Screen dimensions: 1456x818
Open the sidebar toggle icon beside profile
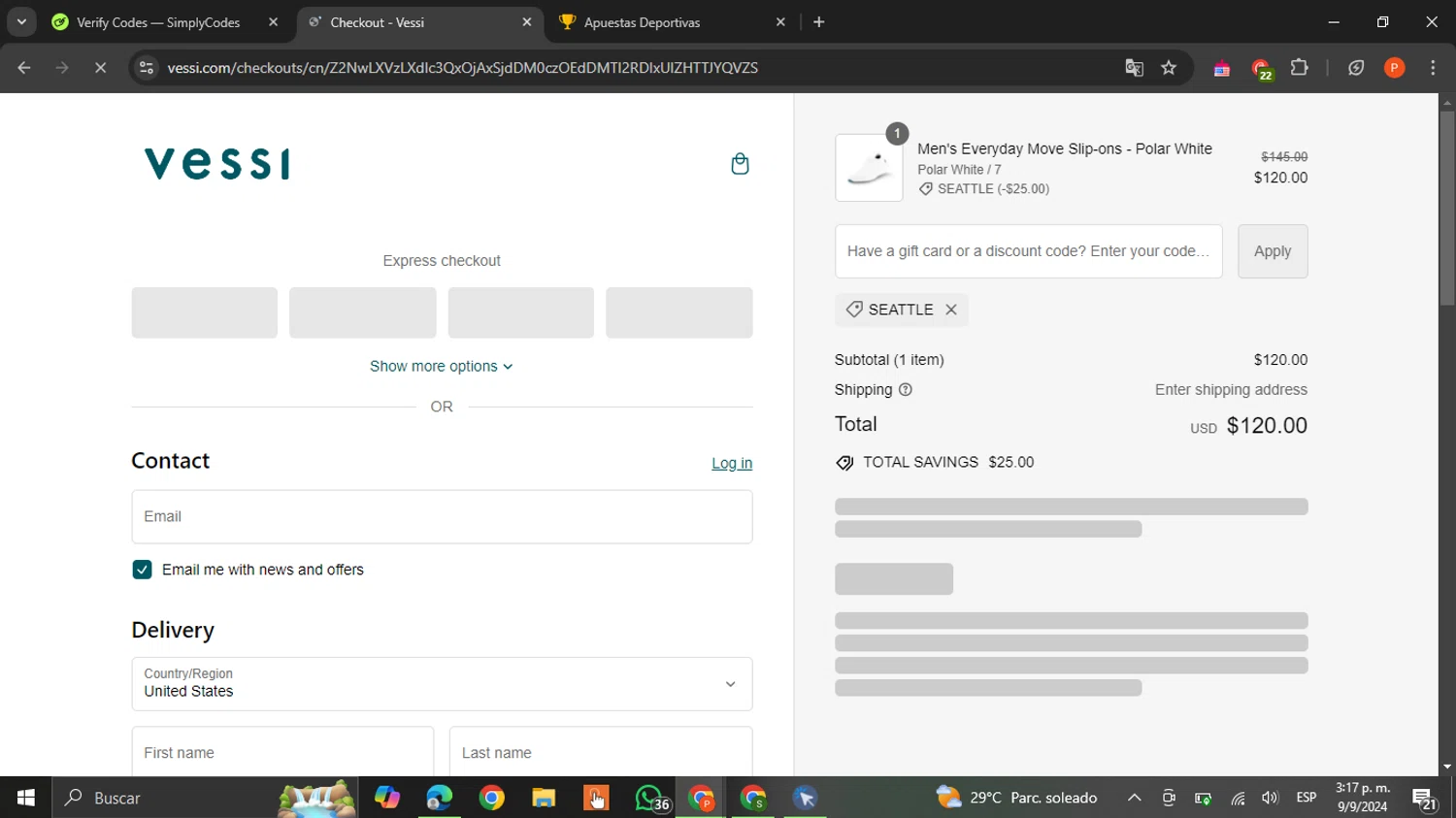pos(1356,68)
